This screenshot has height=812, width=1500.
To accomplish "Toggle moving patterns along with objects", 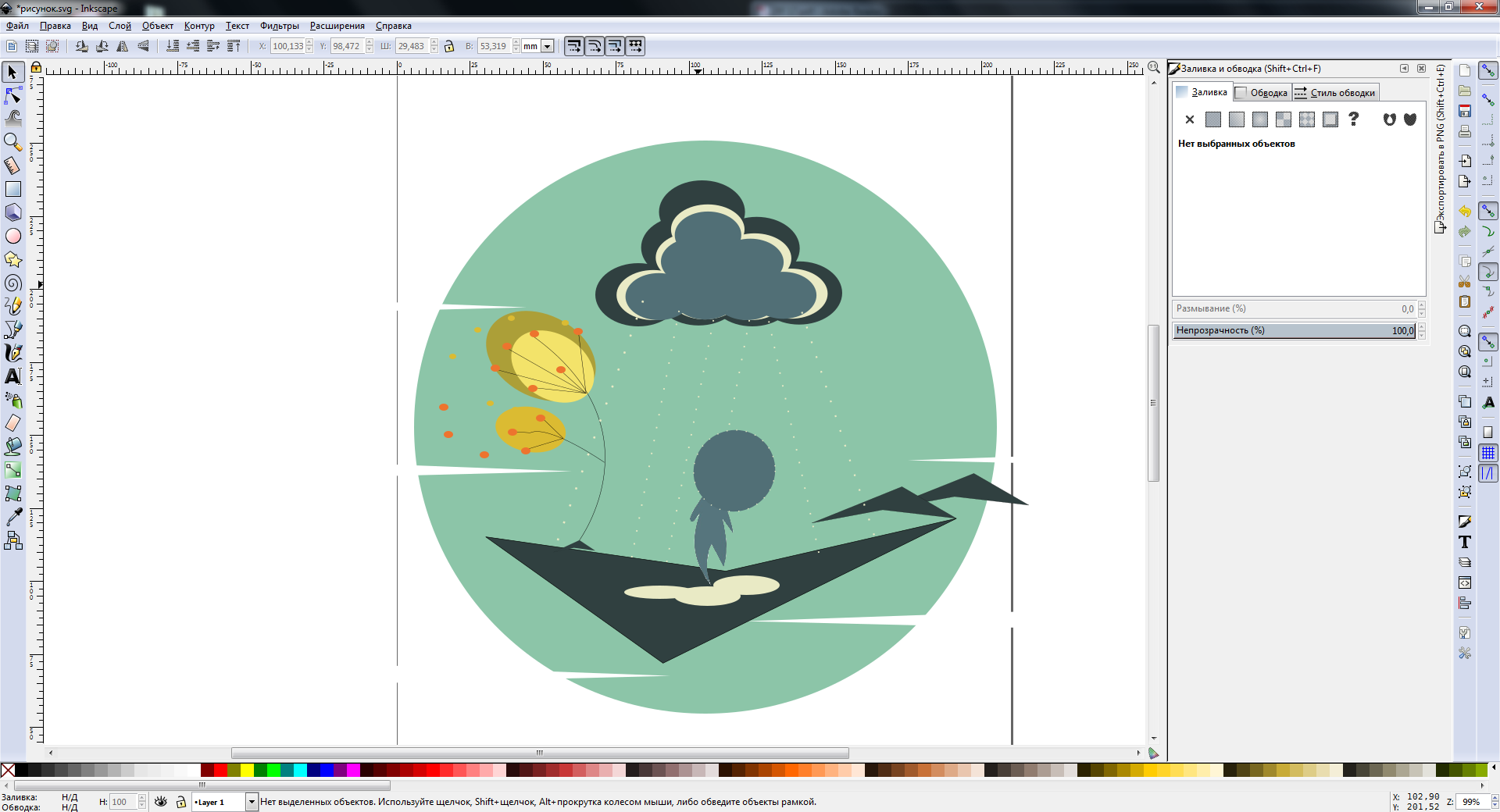I will pyautogui.click(x=635, y=46).
